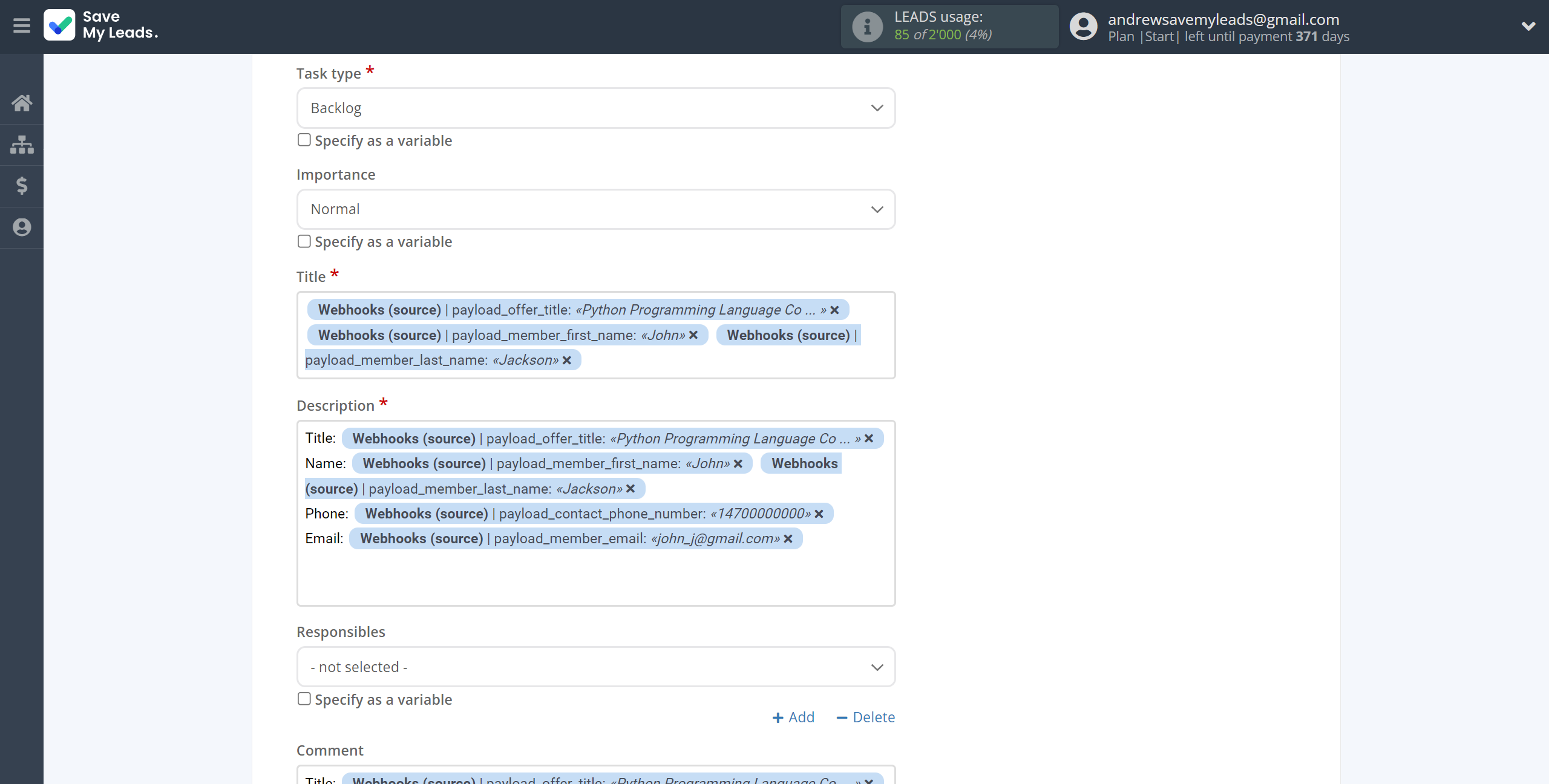Remove phone_number tag in Description
The width and height of the screenshot is (1549, 784).
pos(819,514)
